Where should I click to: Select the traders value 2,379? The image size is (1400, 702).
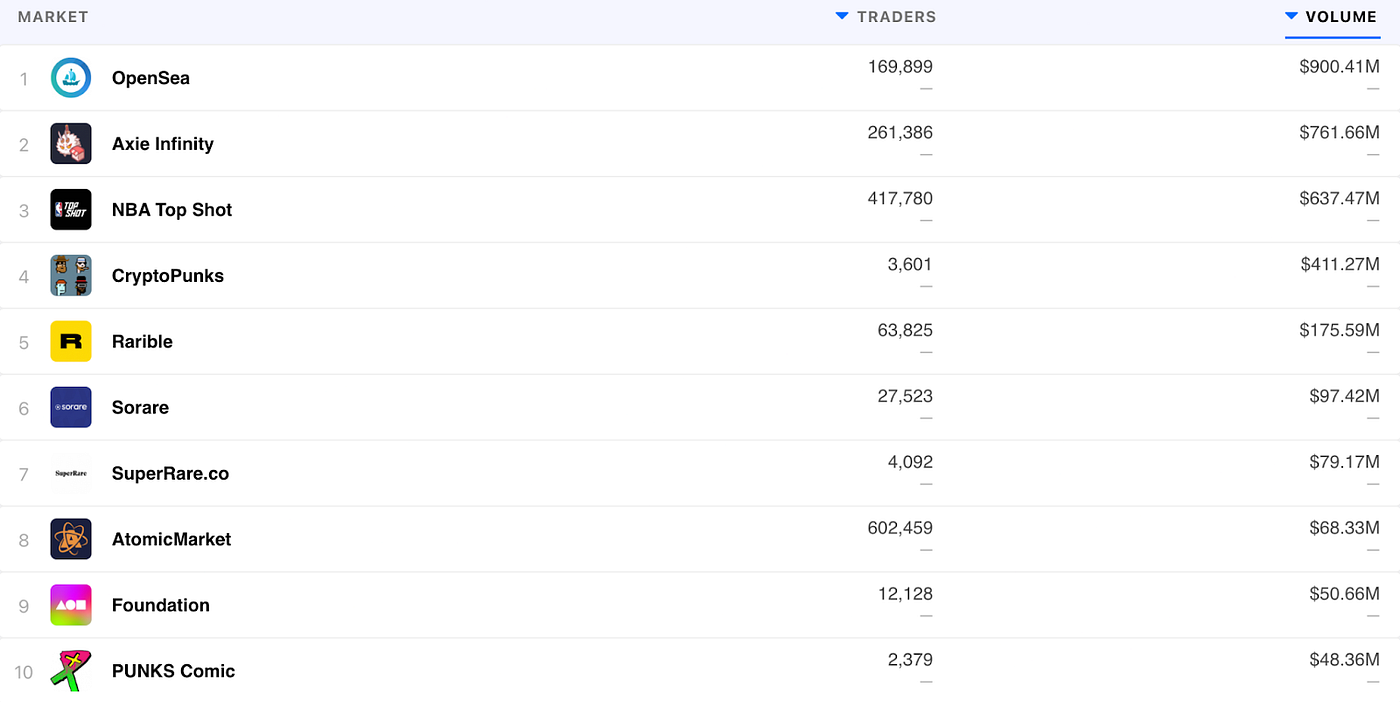pyautogui.click(x=909, y=660)
